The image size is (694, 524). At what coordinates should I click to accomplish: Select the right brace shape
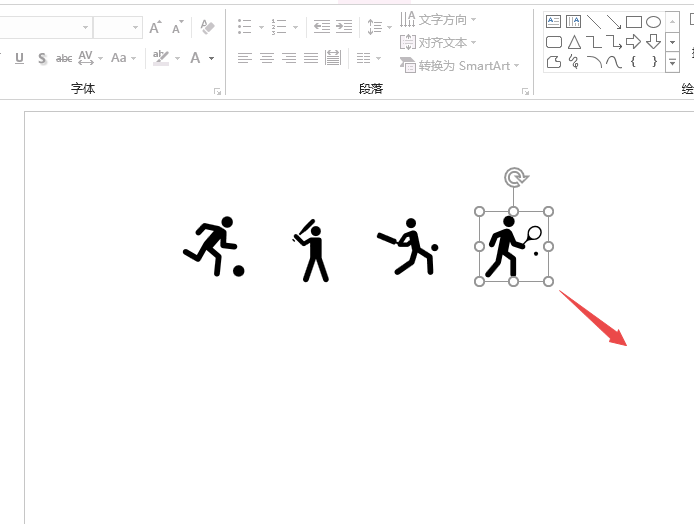click(654, 62)
